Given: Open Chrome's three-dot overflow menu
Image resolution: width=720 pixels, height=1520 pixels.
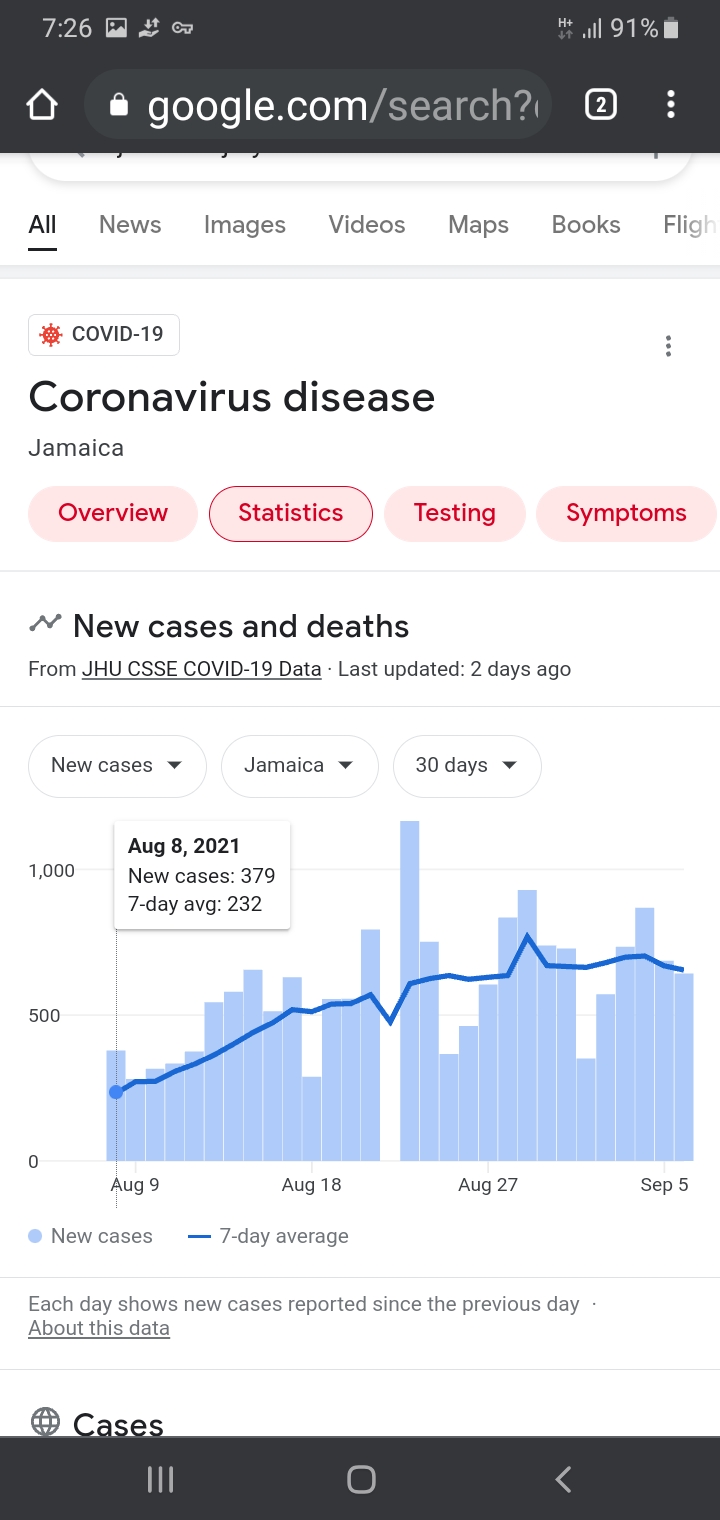Looking at the screenshot, I should pyautogui.click(x=670, y=104).
